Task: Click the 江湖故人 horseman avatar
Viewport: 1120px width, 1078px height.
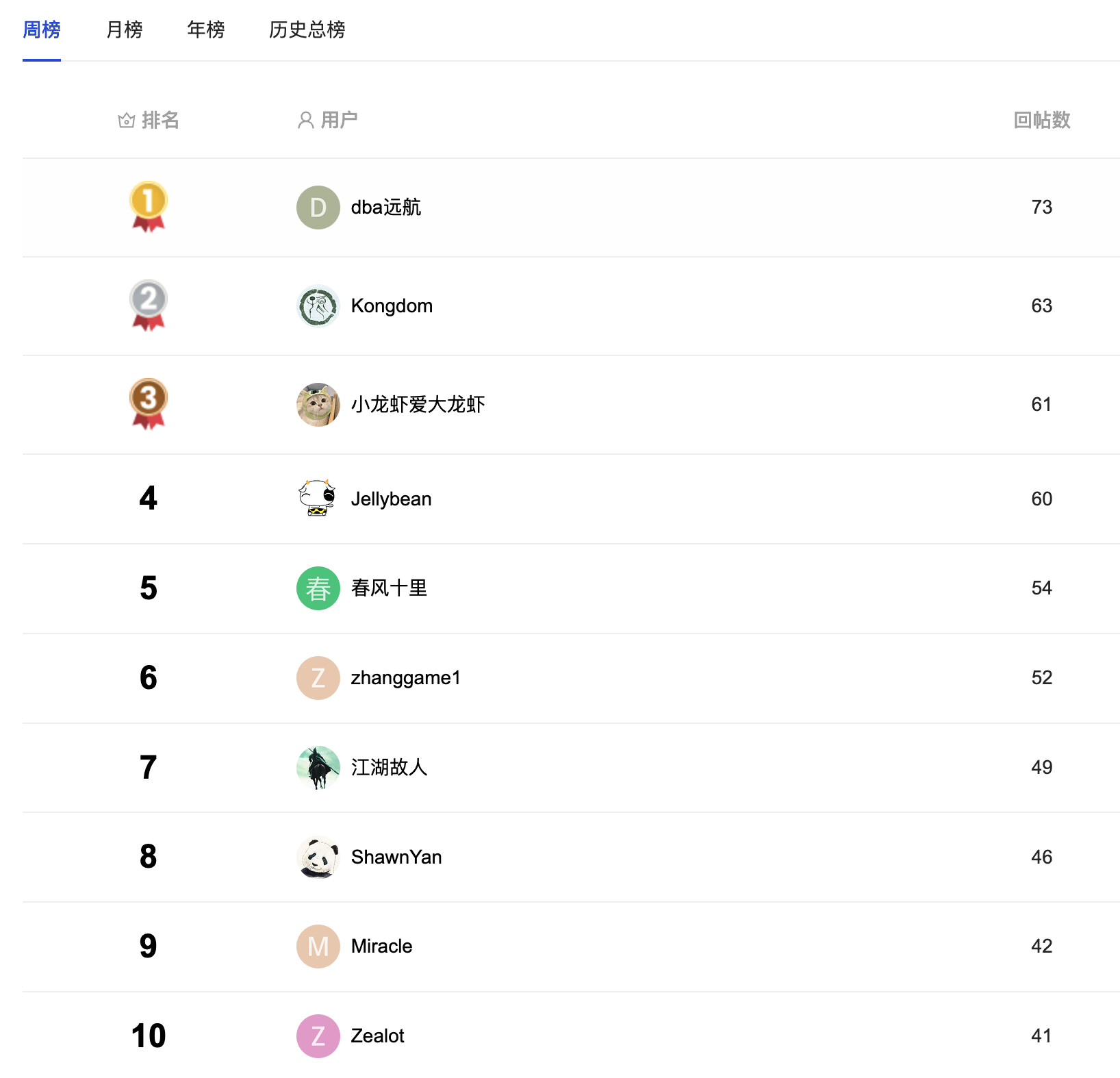Action: coord(318,768)
